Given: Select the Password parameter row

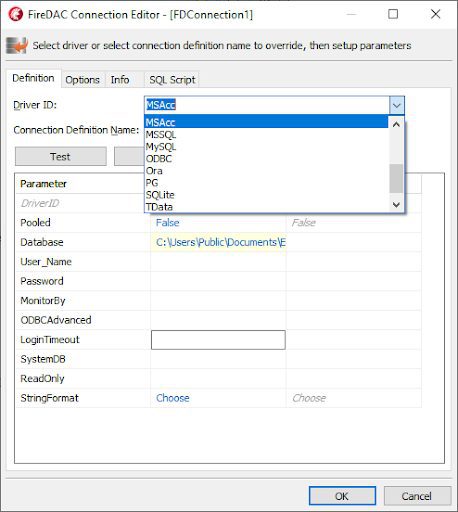Looking at the screenshot, I should pyautogui.click(x=219, y=281).
